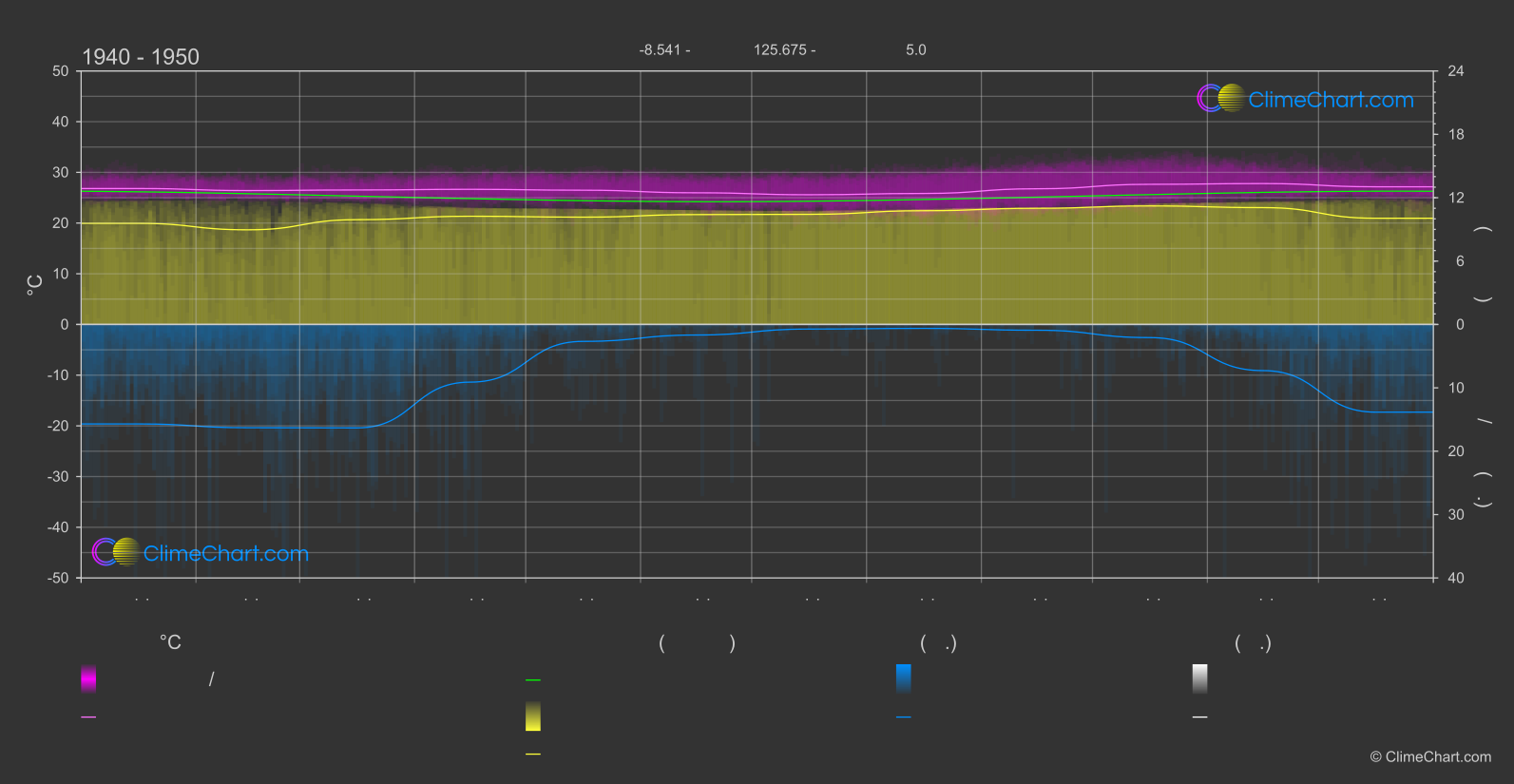This screenshot has height=784, width=1514.
Task: Click the white line legend marker
Action: (1199, 717)
